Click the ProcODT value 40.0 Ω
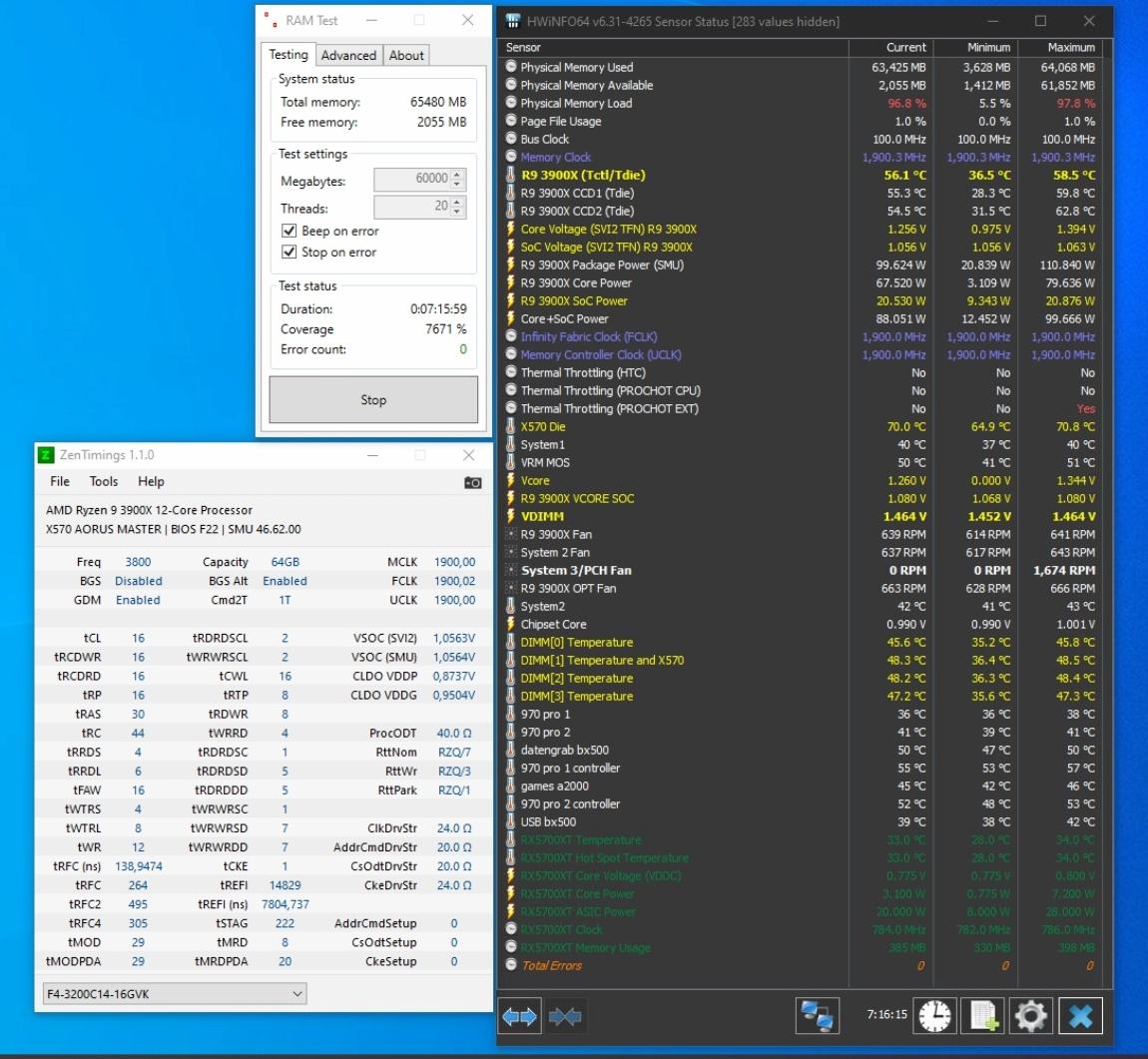 coord(454,733)
